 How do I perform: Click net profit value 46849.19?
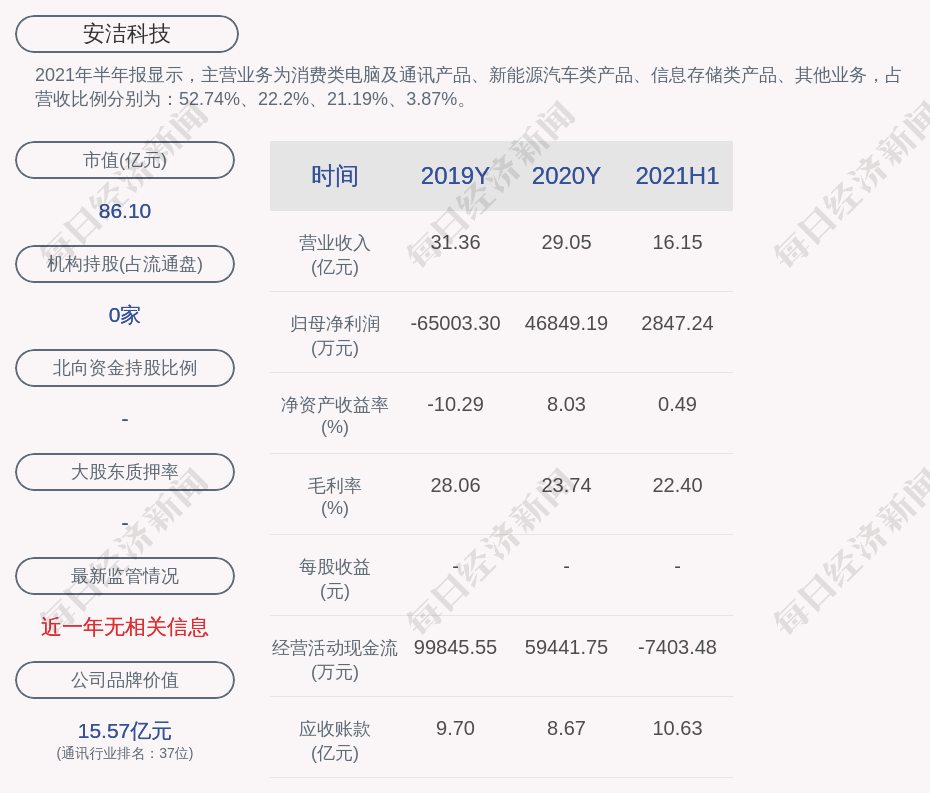[x=566, y=323]
